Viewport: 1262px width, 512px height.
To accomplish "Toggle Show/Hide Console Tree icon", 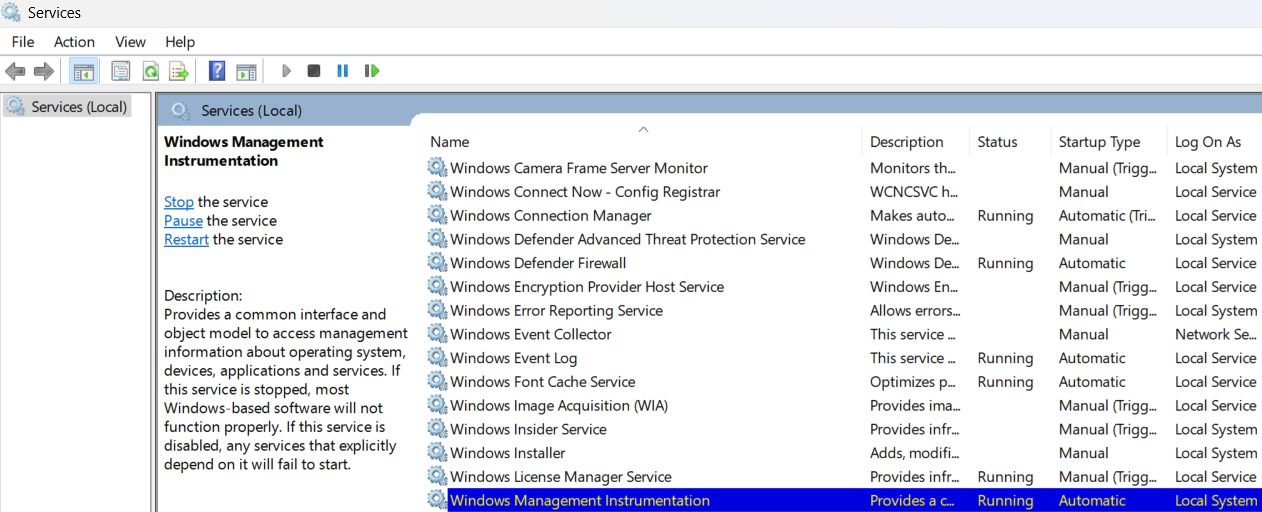I will [x=84, y=71].
